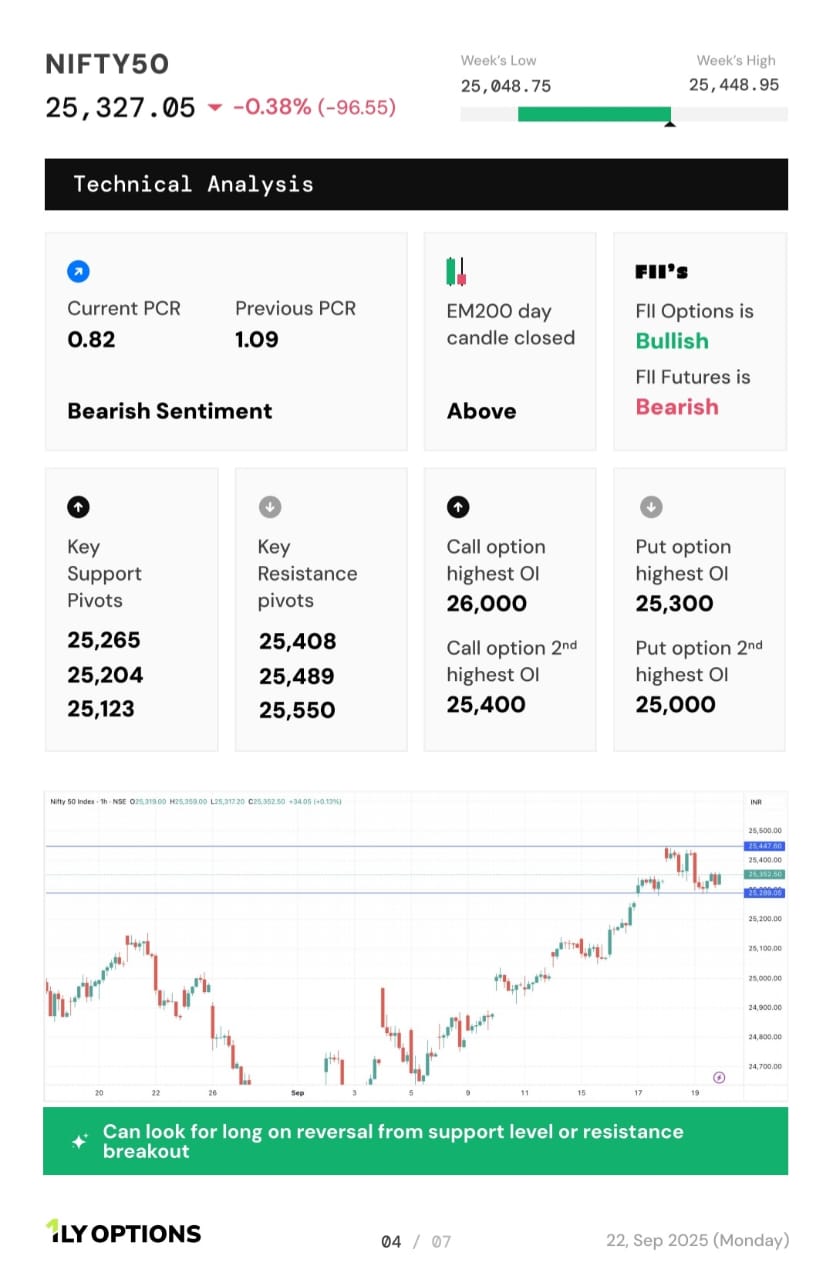Screen dimensions: 833x1280
Task: Click the up-arrow icon above Call option highest OI
Action: (457, 508)
